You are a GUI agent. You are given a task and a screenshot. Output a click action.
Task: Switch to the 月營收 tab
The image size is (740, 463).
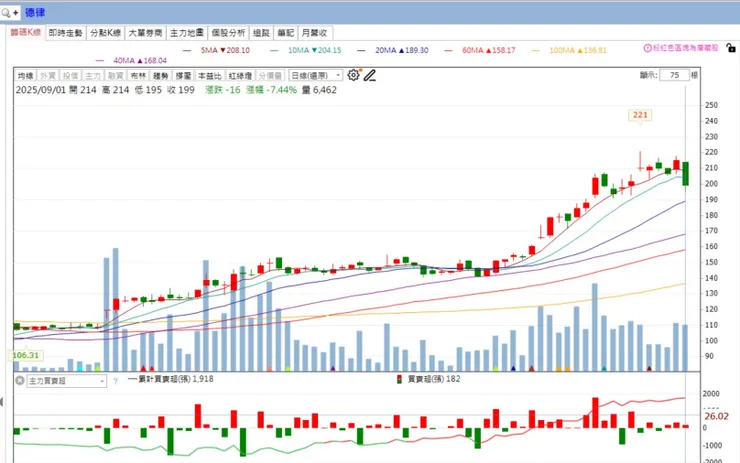click(314, 33)
